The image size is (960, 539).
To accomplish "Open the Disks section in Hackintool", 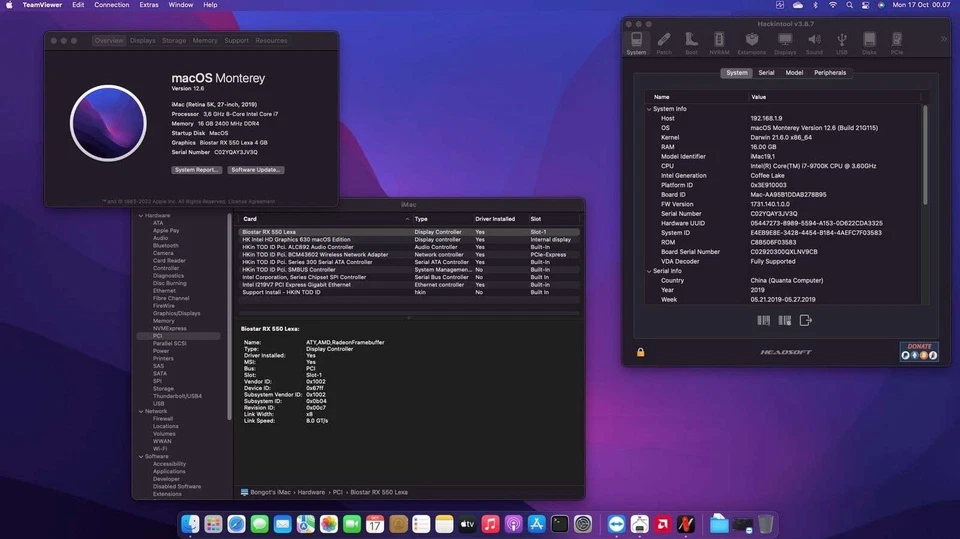I will click(x=869, y=43).
